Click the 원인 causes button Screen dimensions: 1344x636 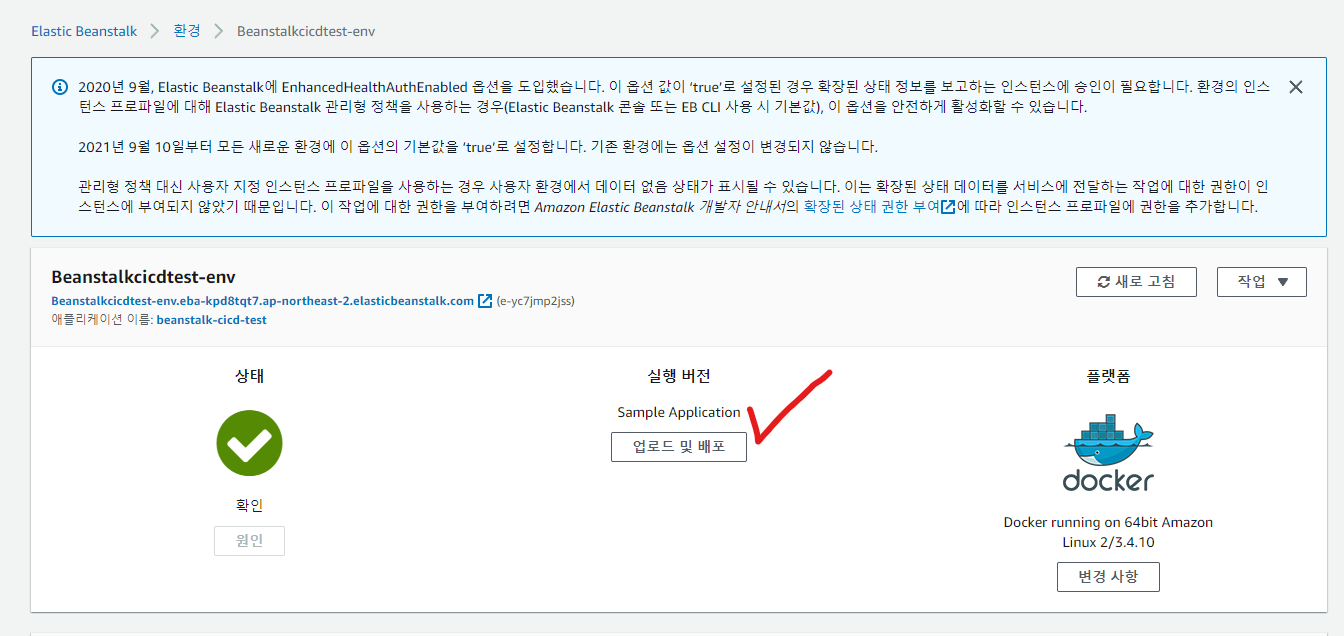tap(249, 541)
